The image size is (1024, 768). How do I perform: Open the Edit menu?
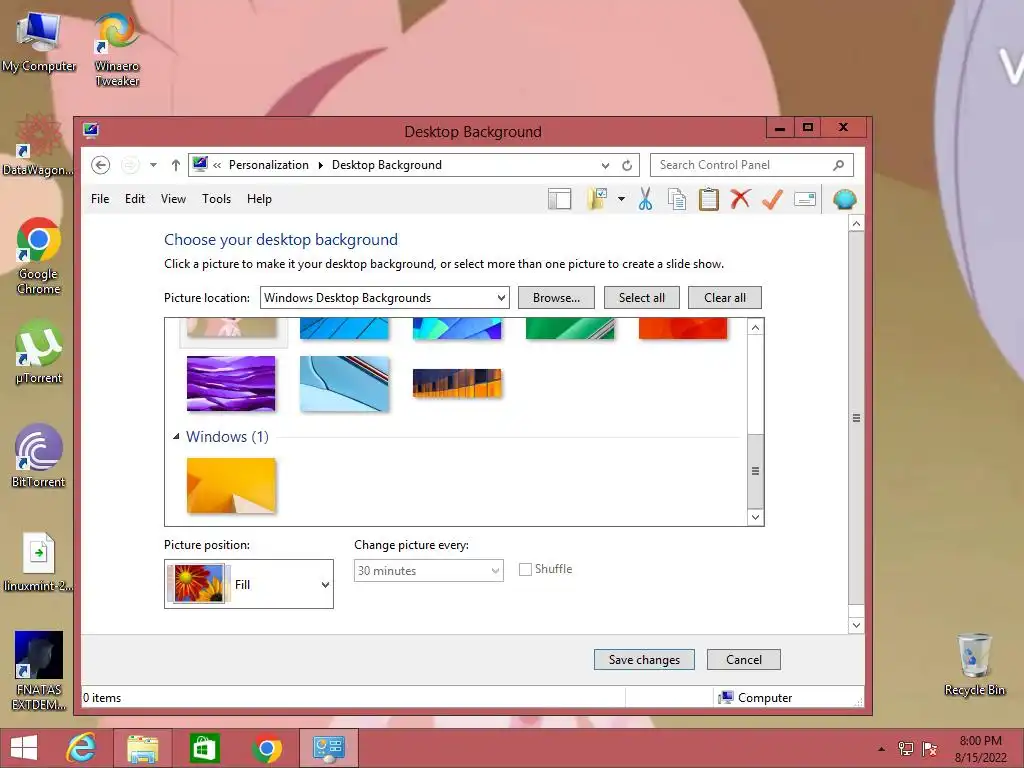pos(135,199)
